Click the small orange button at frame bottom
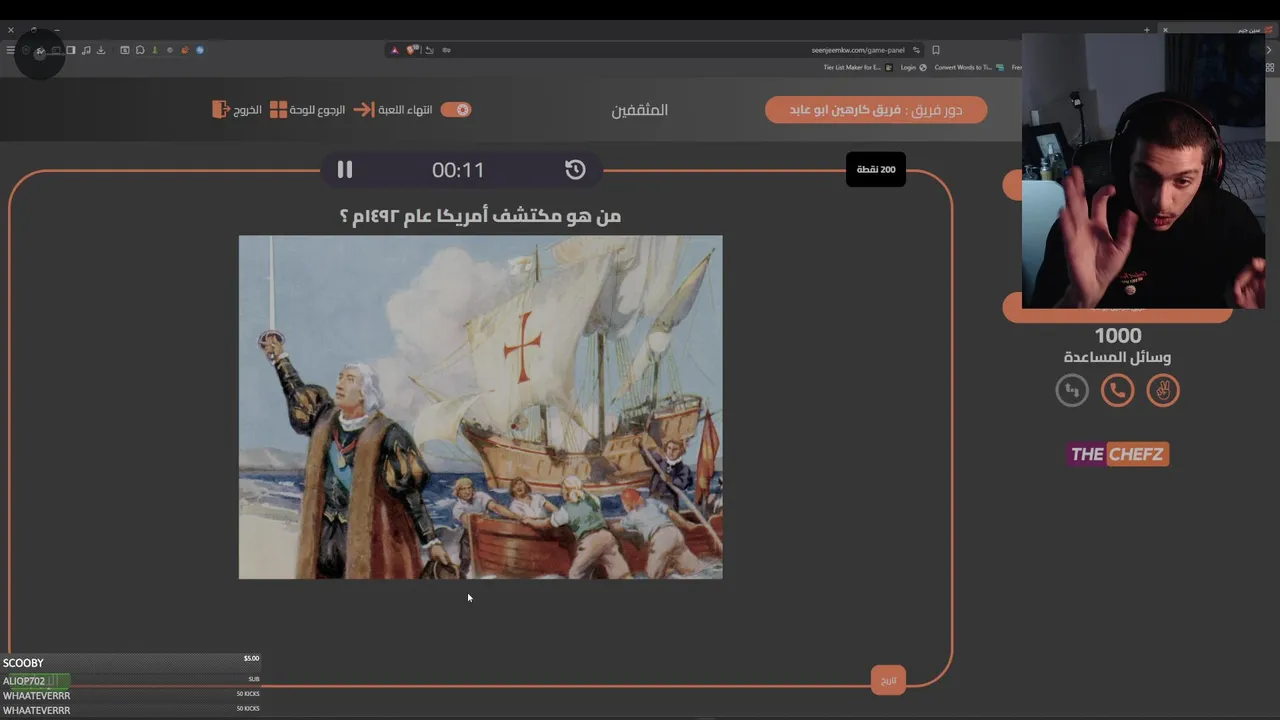This screenshot has width=1280, height=720. [888, 680]
